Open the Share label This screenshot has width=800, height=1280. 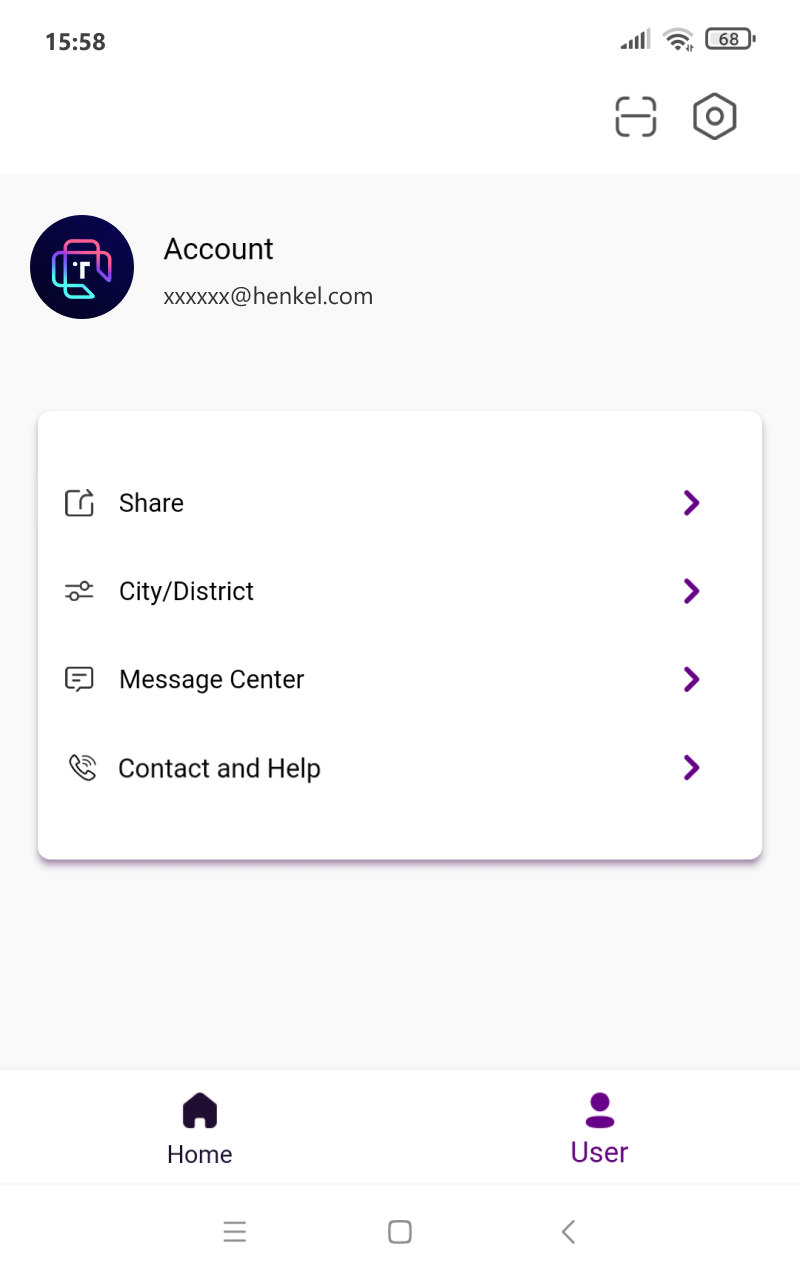click(151, 503)
